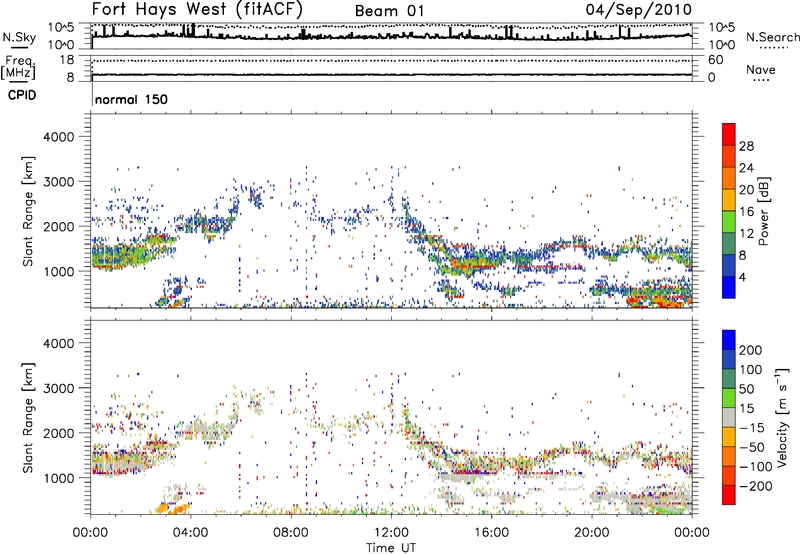Click the 'Velocity [m s-1]' colorbar title

[x=783, y=417]
